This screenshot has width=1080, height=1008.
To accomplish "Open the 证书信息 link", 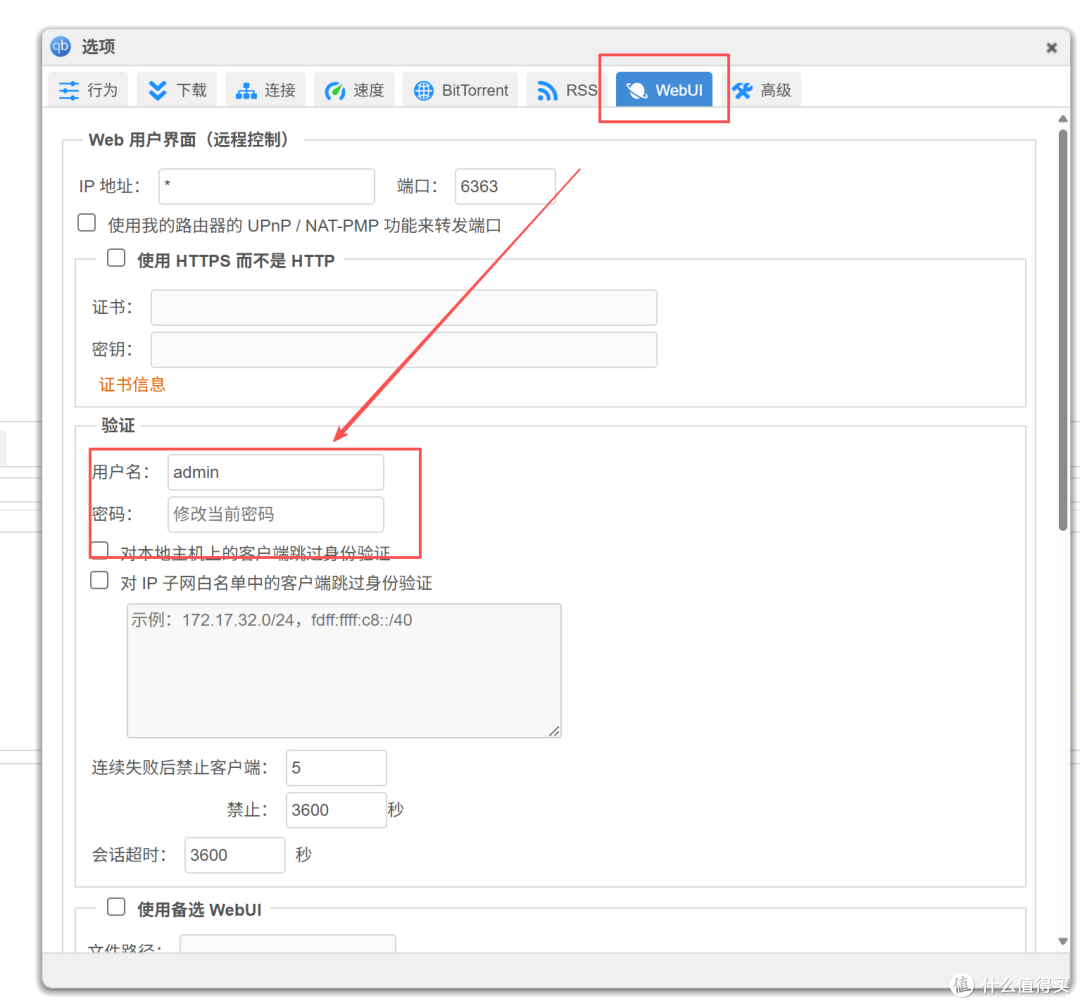I will (x=132, y=384).
